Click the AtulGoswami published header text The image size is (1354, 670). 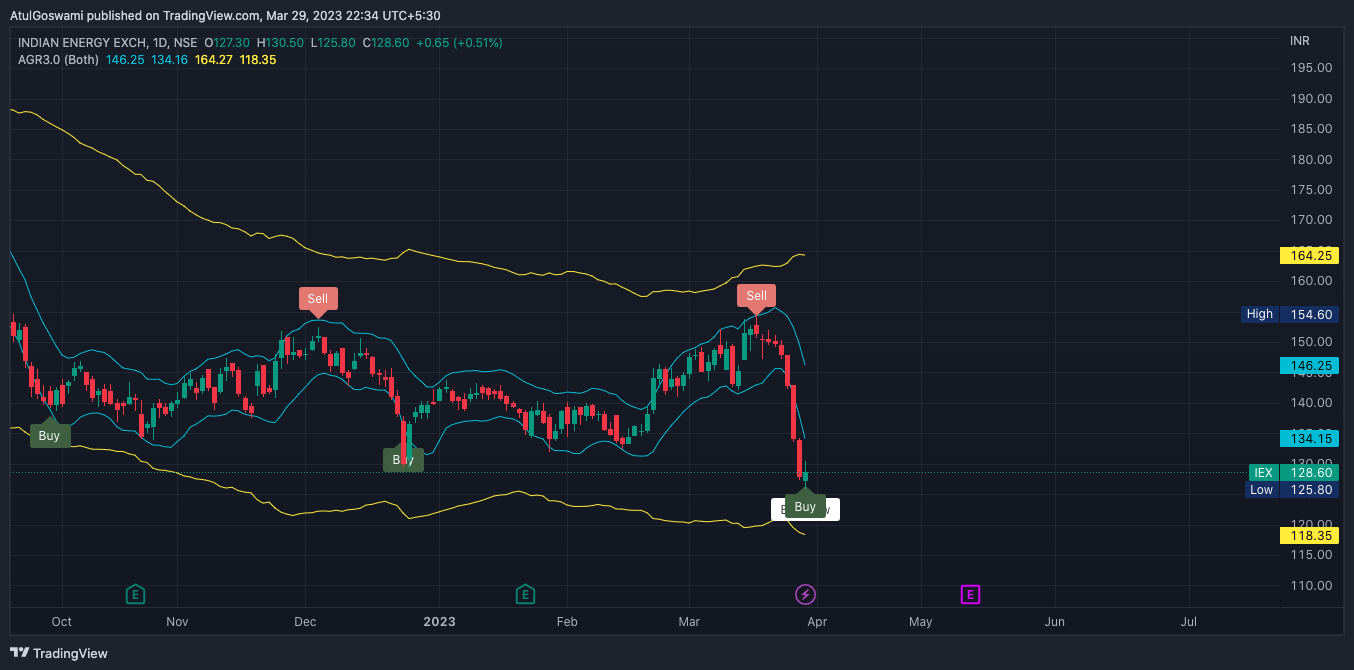pyautogui.click(x=225, y=15)
